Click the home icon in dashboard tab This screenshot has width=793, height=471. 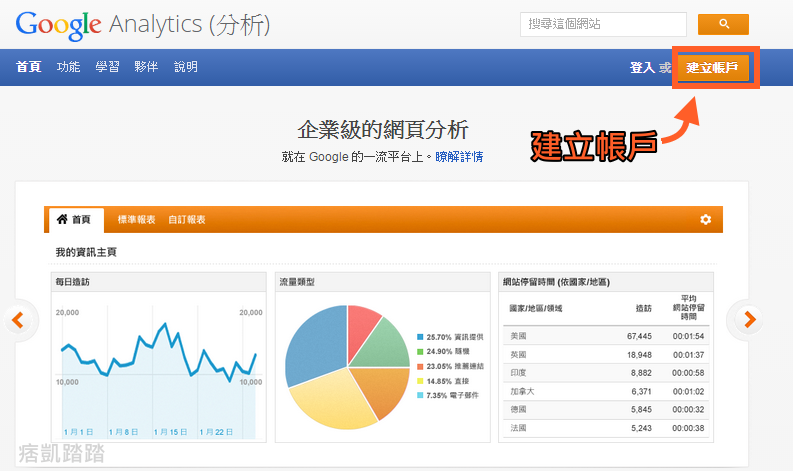(62, 219)
